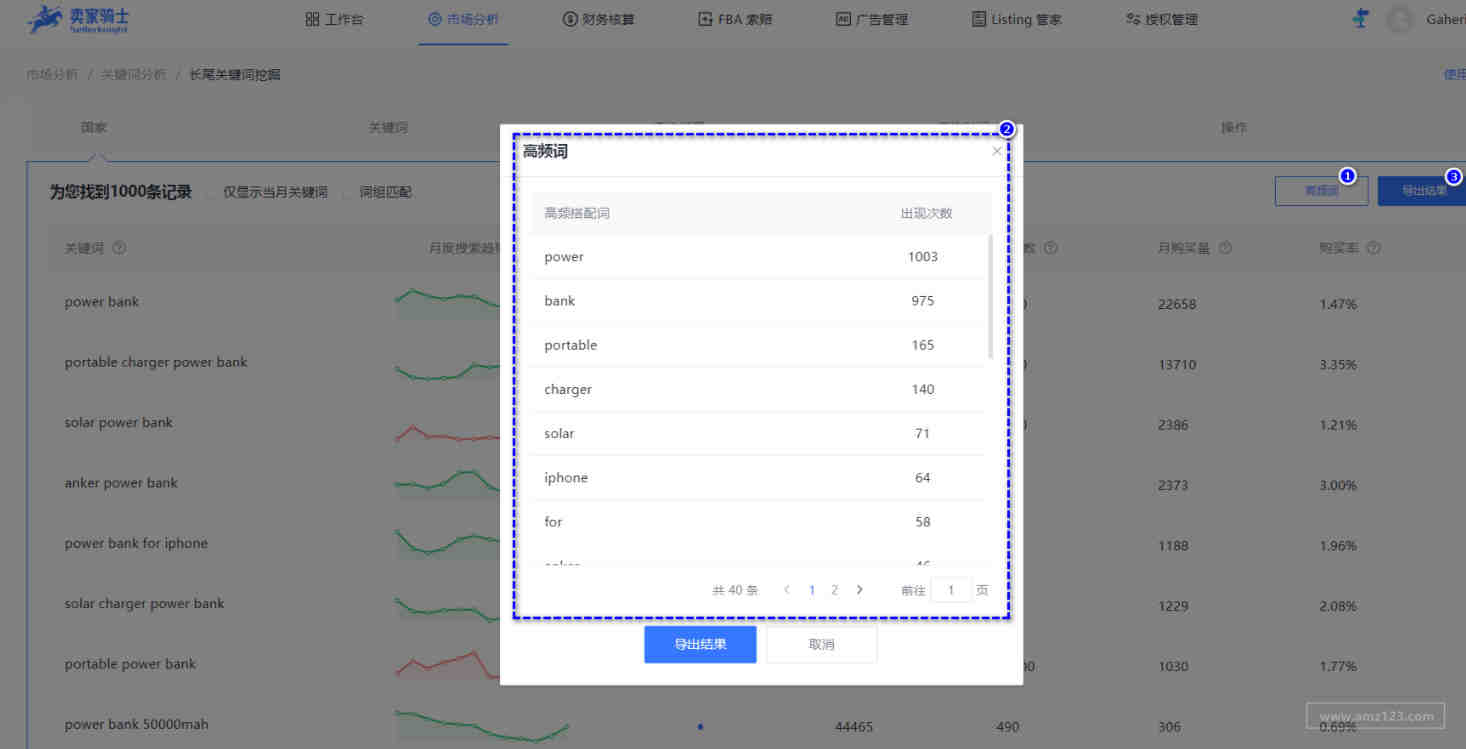1466x749 pixels.
Task: Open the Listing 管家 tab
Action: click(x=1017, y=20)
